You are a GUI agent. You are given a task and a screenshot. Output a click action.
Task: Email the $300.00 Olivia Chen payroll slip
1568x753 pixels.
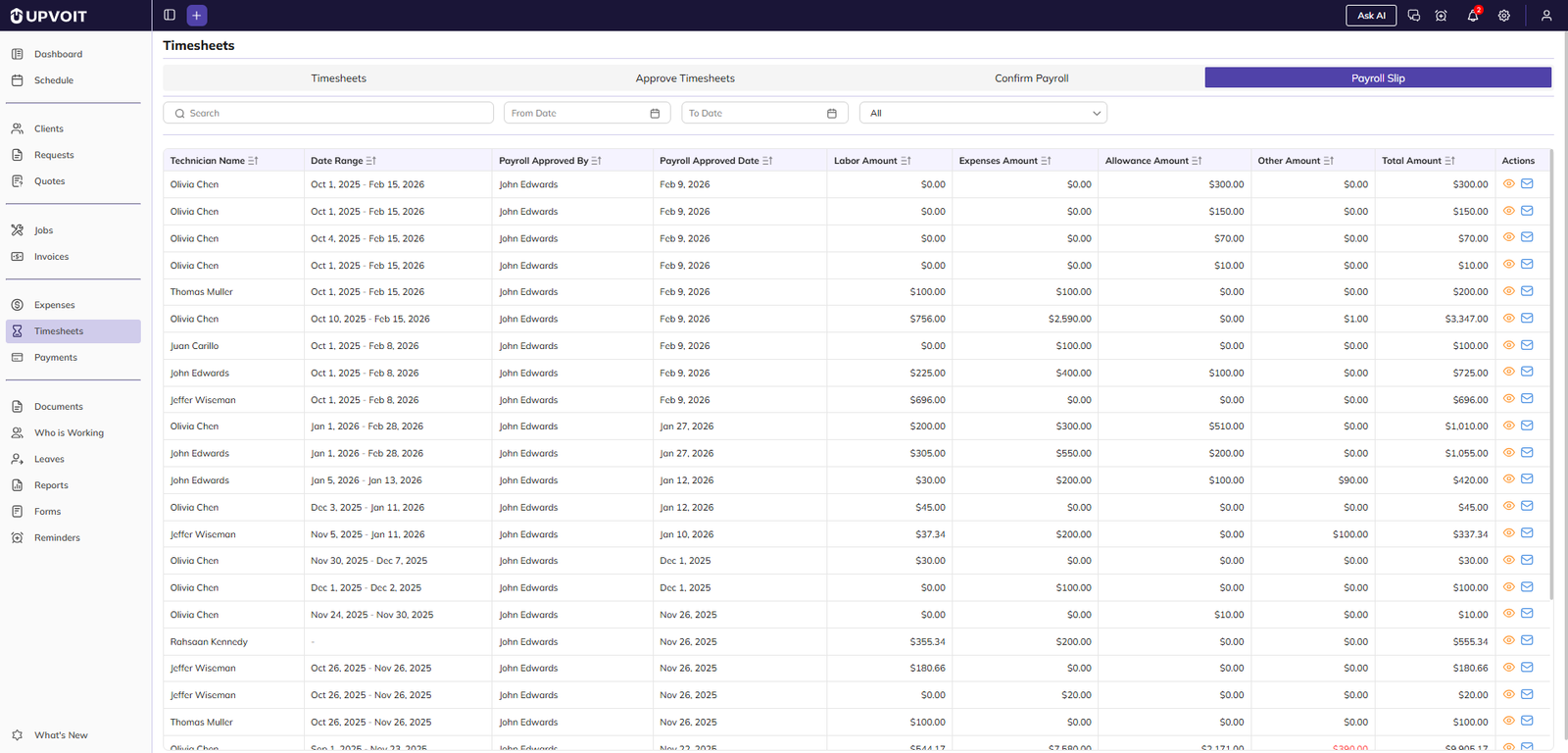pyautogui.click(x=1527, y=183)
